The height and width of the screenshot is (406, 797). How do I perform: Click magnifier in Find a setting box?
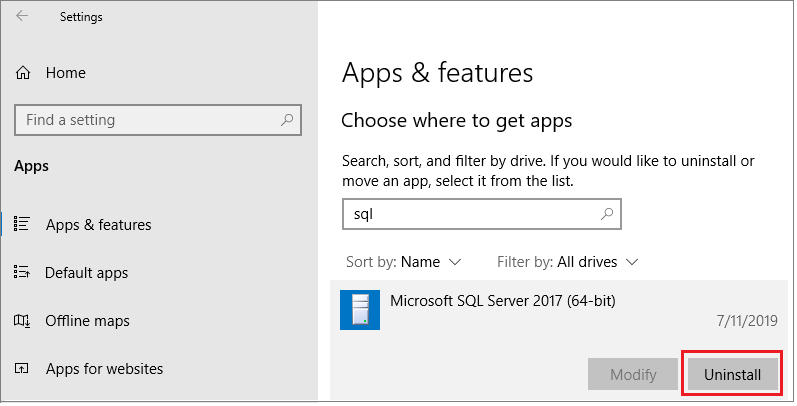coord(288,120)
